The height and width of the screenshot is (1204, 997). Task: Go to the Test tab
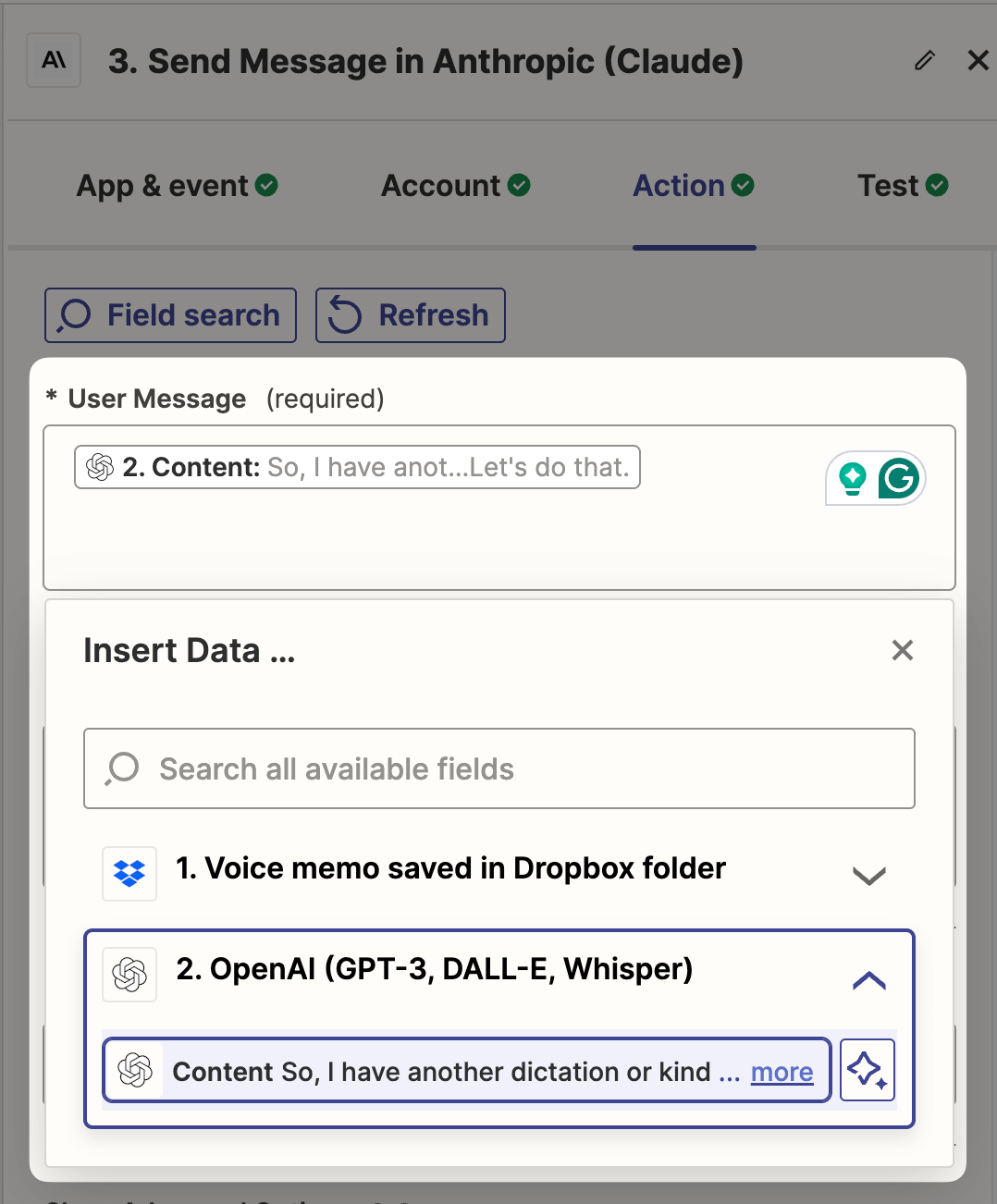click(903, 186)
